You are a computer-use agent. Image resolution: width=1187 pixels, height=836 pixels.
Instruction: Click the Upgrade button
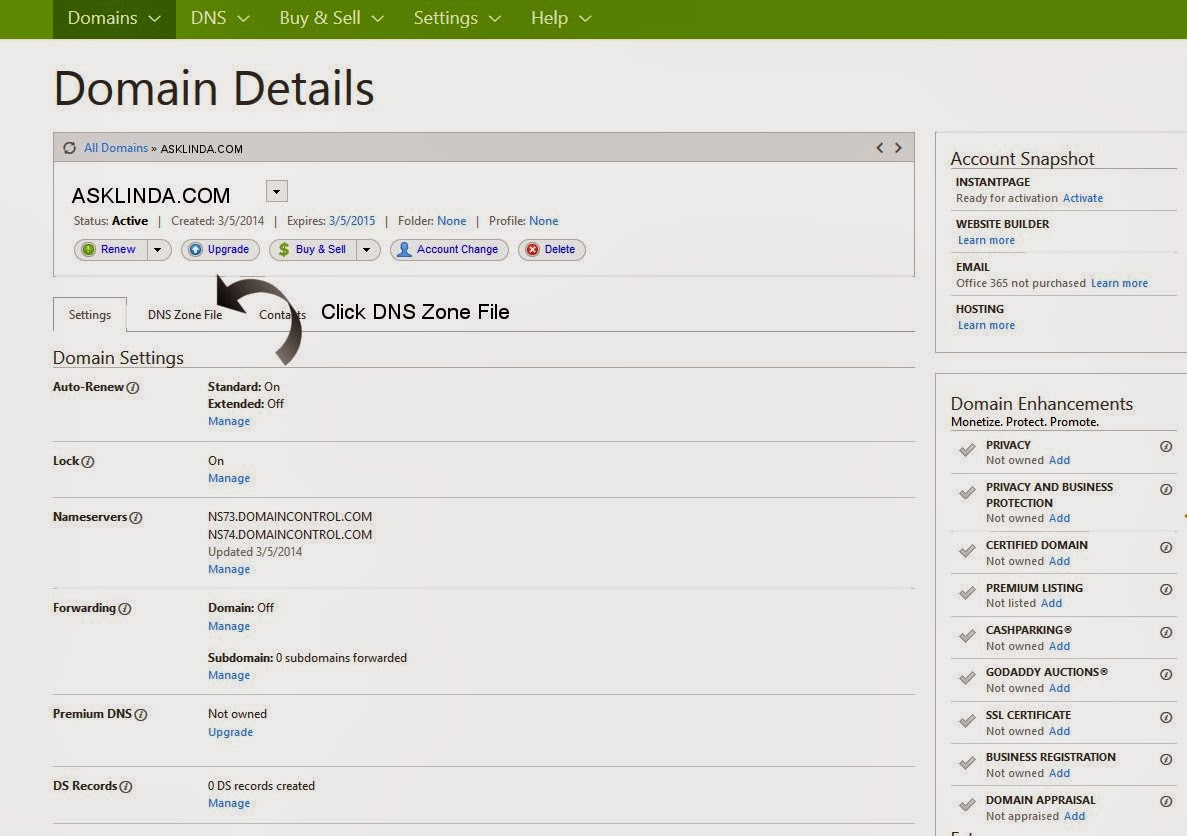click(220, 250)
